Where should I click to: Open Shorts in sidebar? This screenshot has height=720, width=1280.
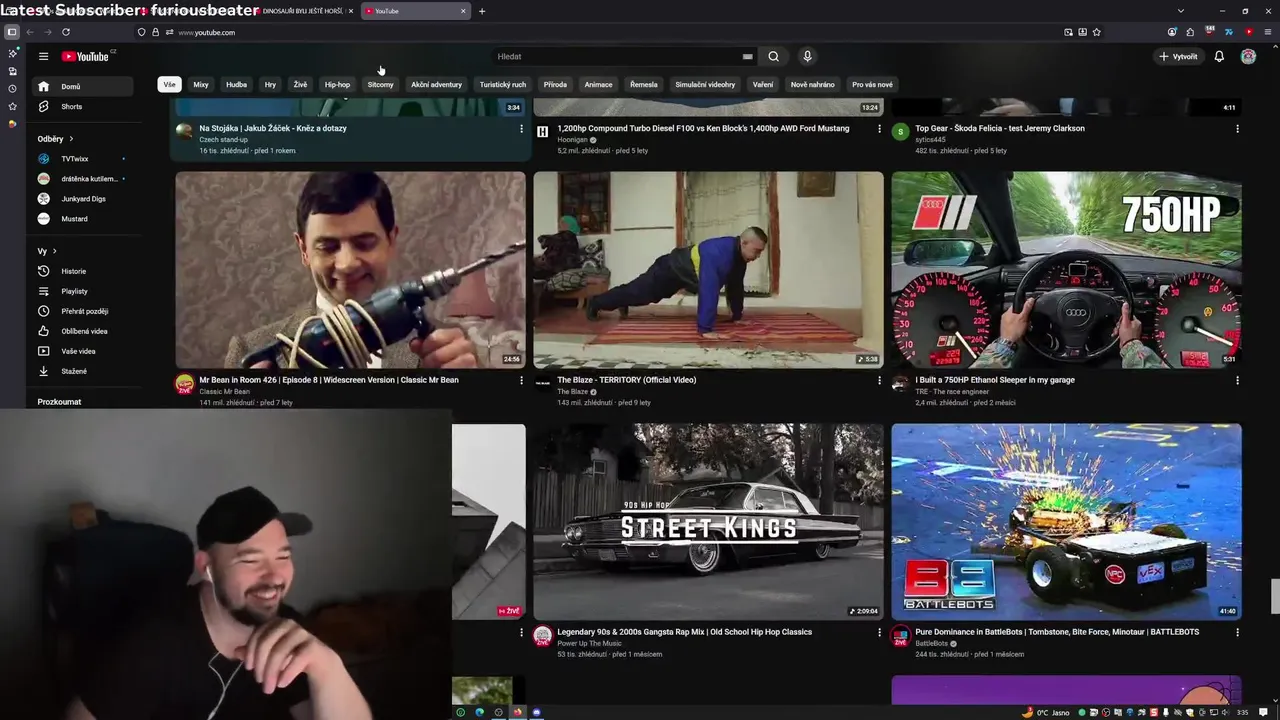84,107
